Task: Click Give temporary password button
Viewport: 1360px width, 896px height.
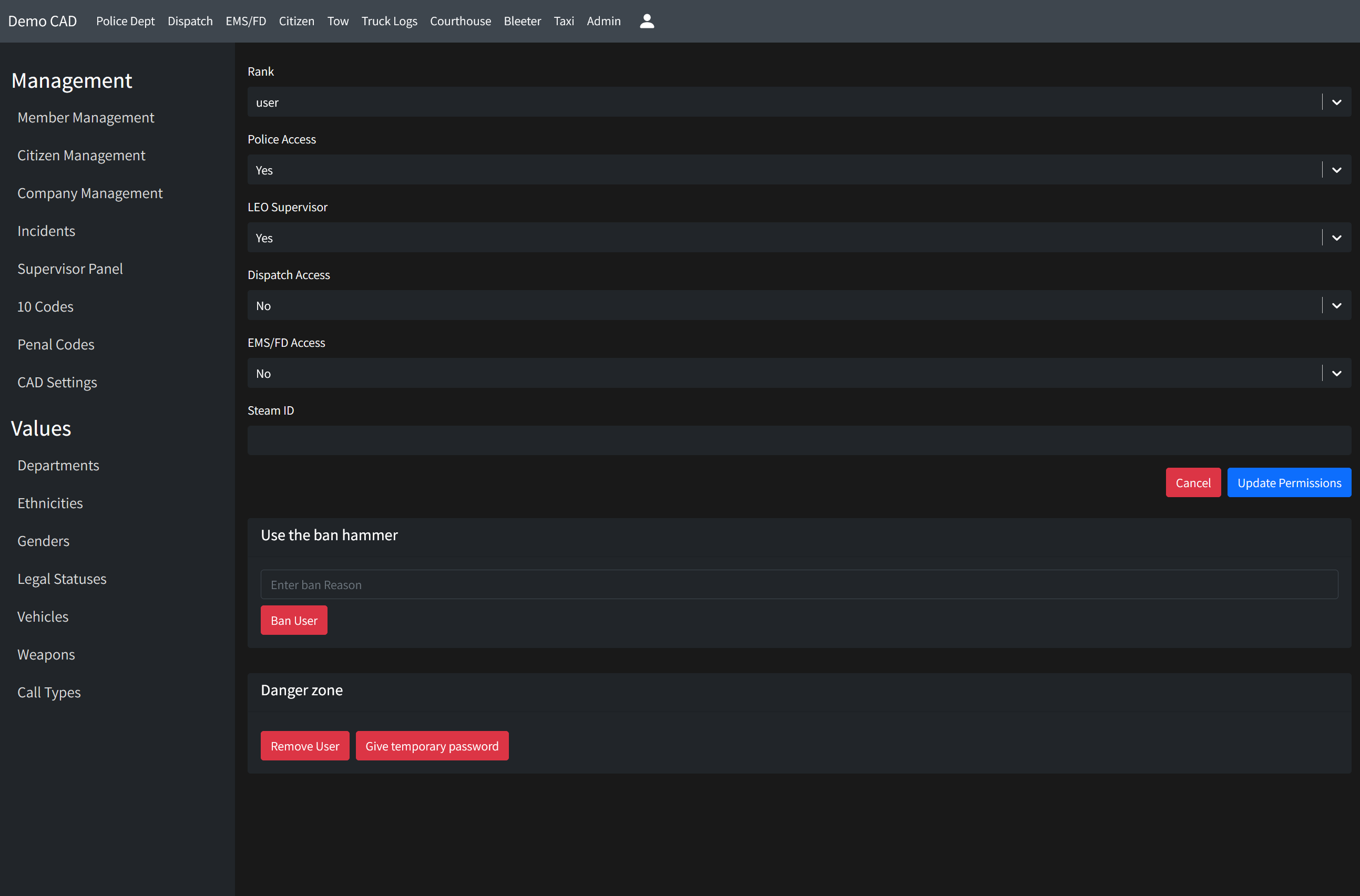Action: [432, 745]
